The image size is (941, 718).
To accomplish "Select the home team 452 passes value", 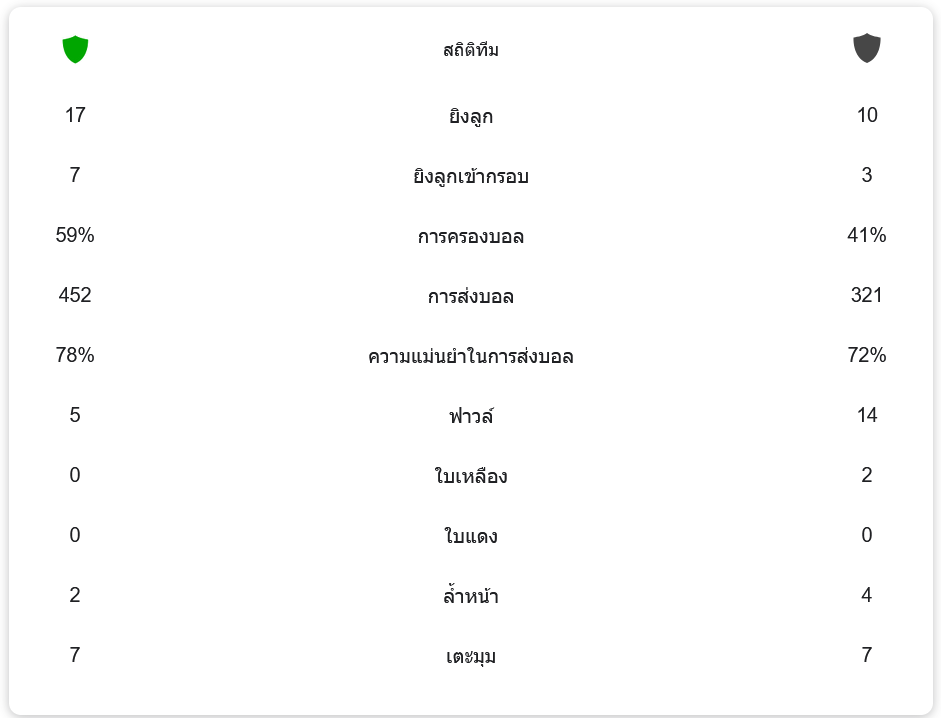I will coord(75,295).
